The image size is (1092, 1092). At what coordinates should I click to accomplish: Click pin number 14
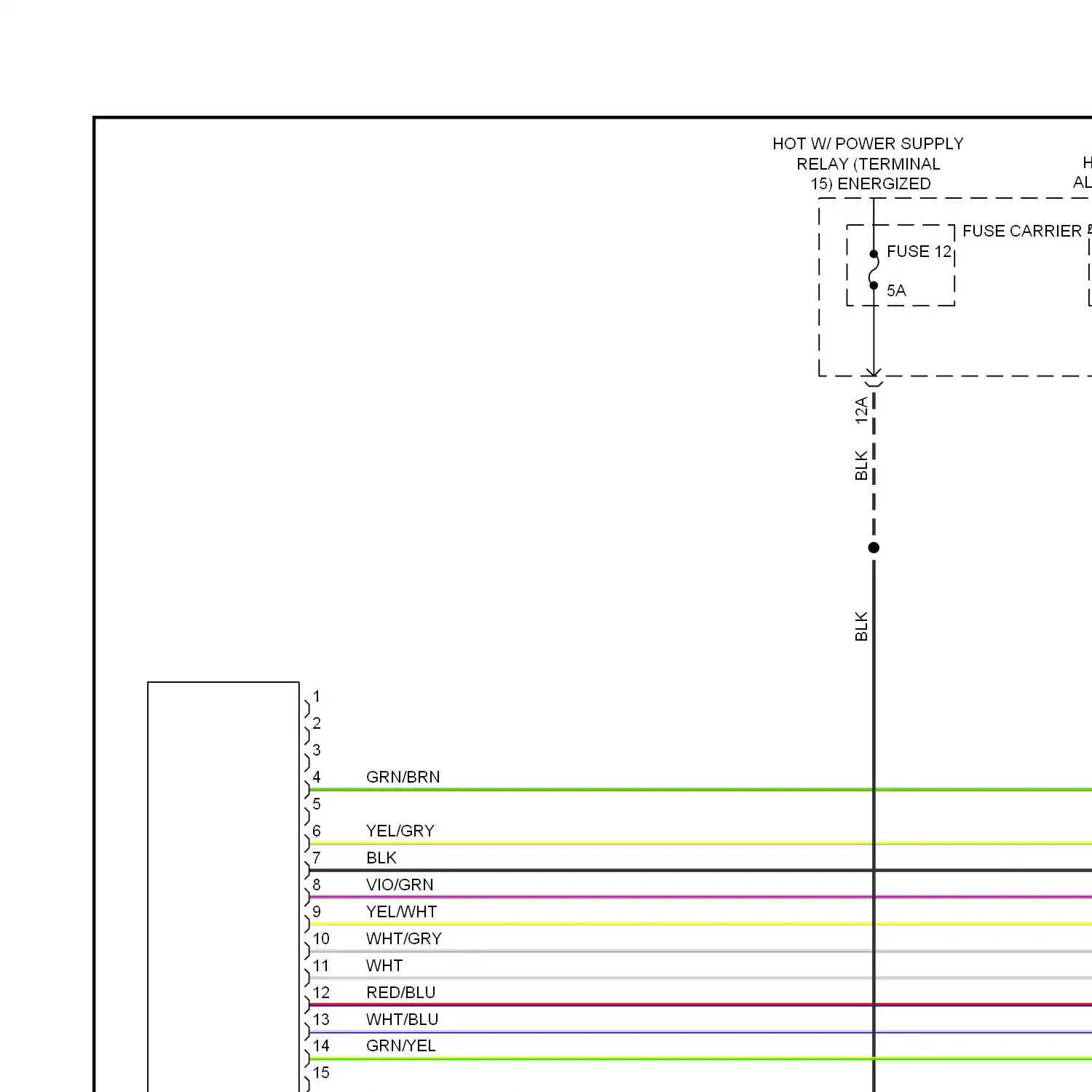(x=321, y=1045)
